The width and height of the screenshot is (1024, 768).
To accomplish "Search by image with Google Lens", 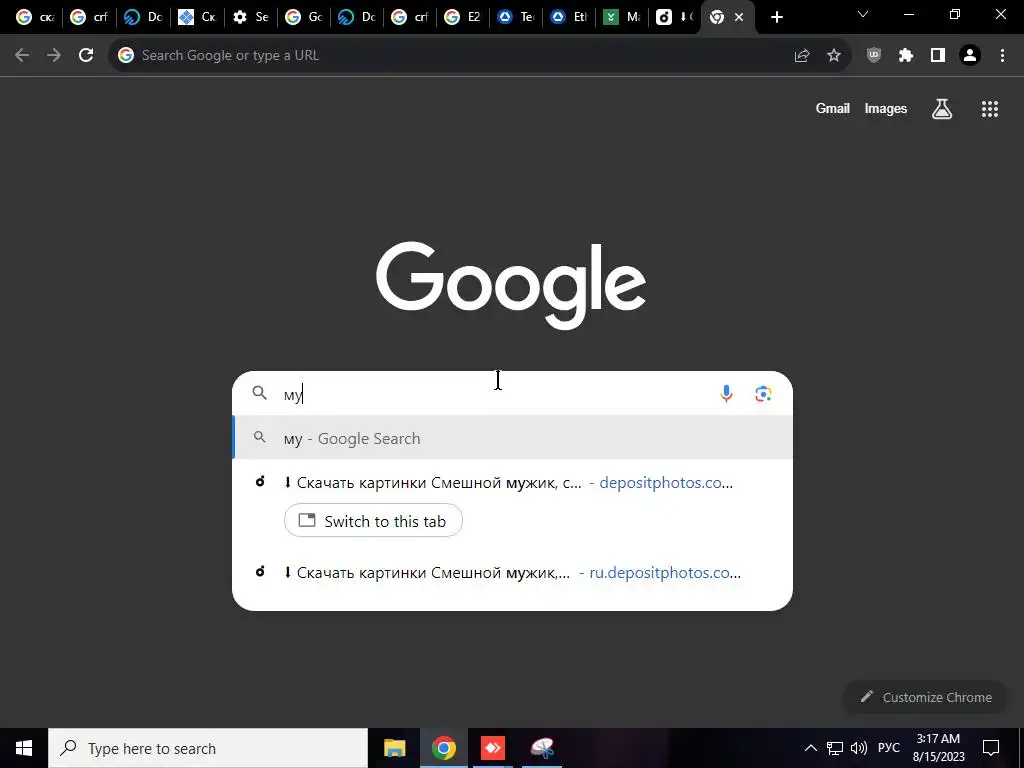I will pyautogui.click(x=763, y=393).
